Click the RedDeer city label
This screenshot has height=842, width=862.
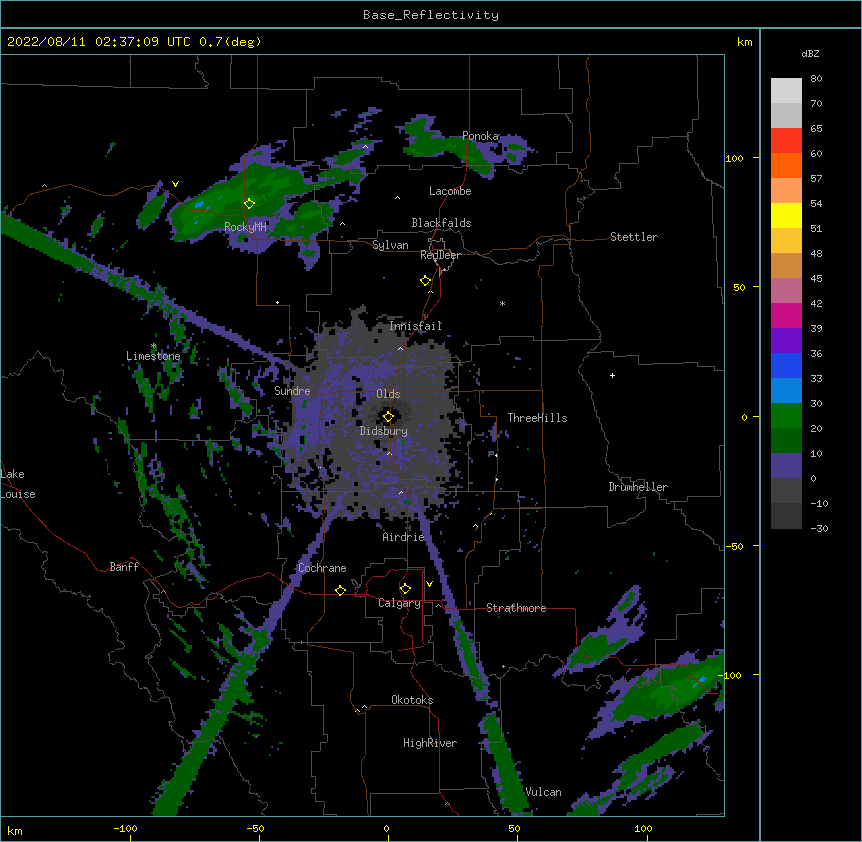tap(440, 255)
